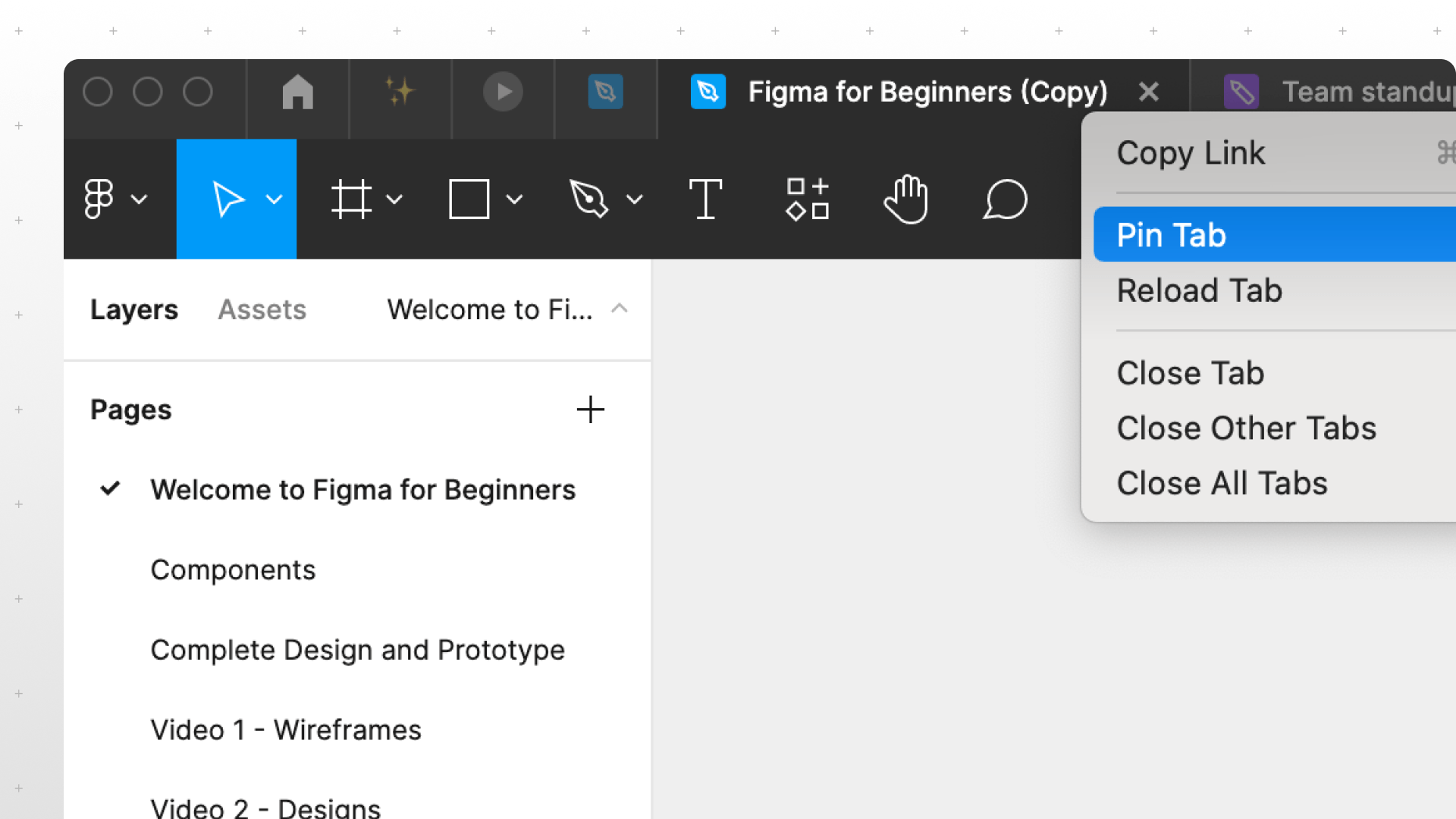Viewport: 1456px width, 819px height.
Task: Open the Resources components tool
Action: tap(807, 199)
